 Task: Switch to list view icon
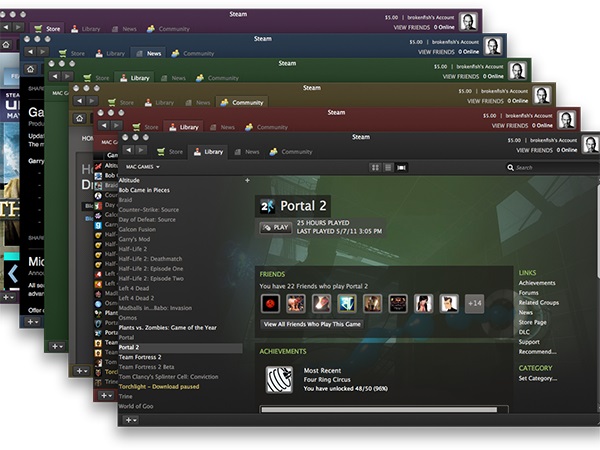pos(388,168)
